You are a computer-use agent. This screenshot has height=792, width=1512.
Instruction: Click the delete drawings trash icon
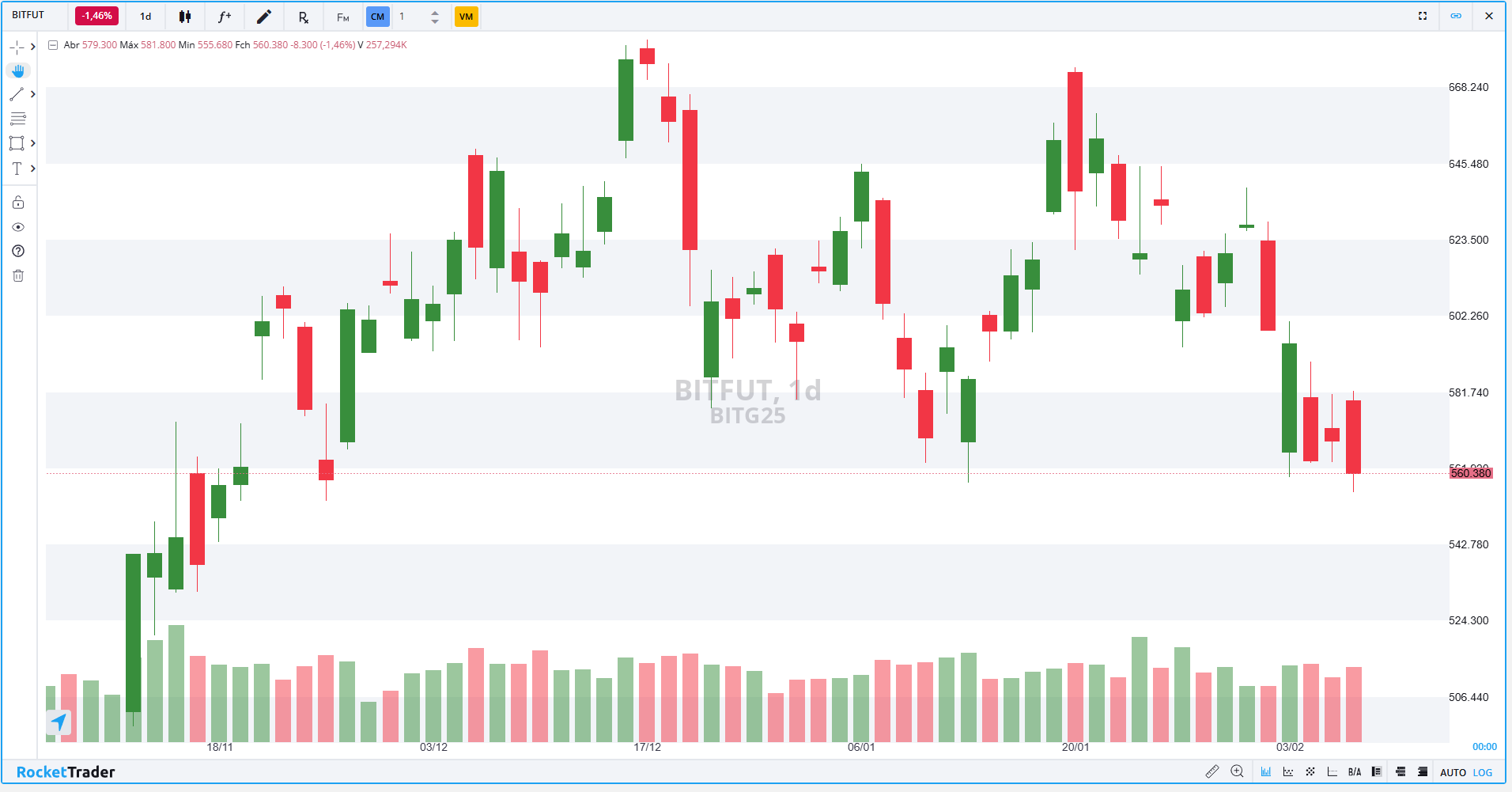click(17, 275)
